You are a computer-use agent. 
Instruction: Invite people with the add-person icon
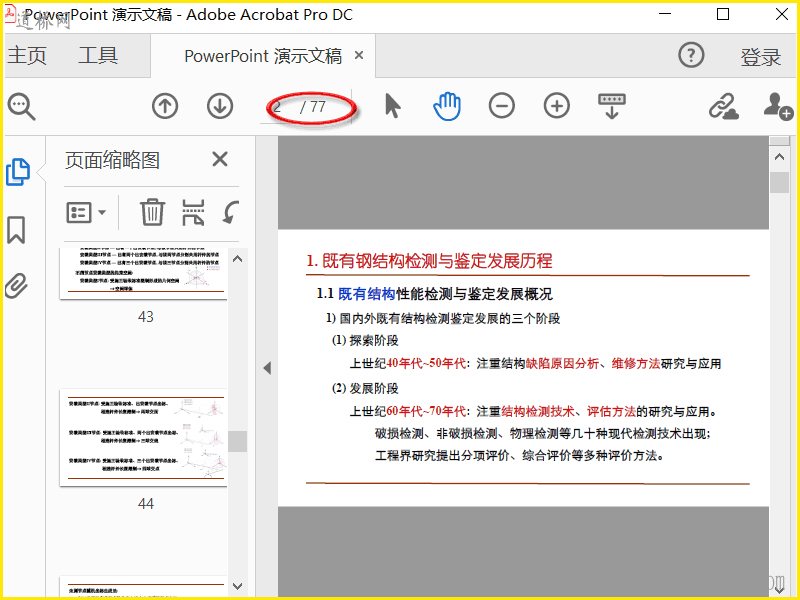(778, 106)
